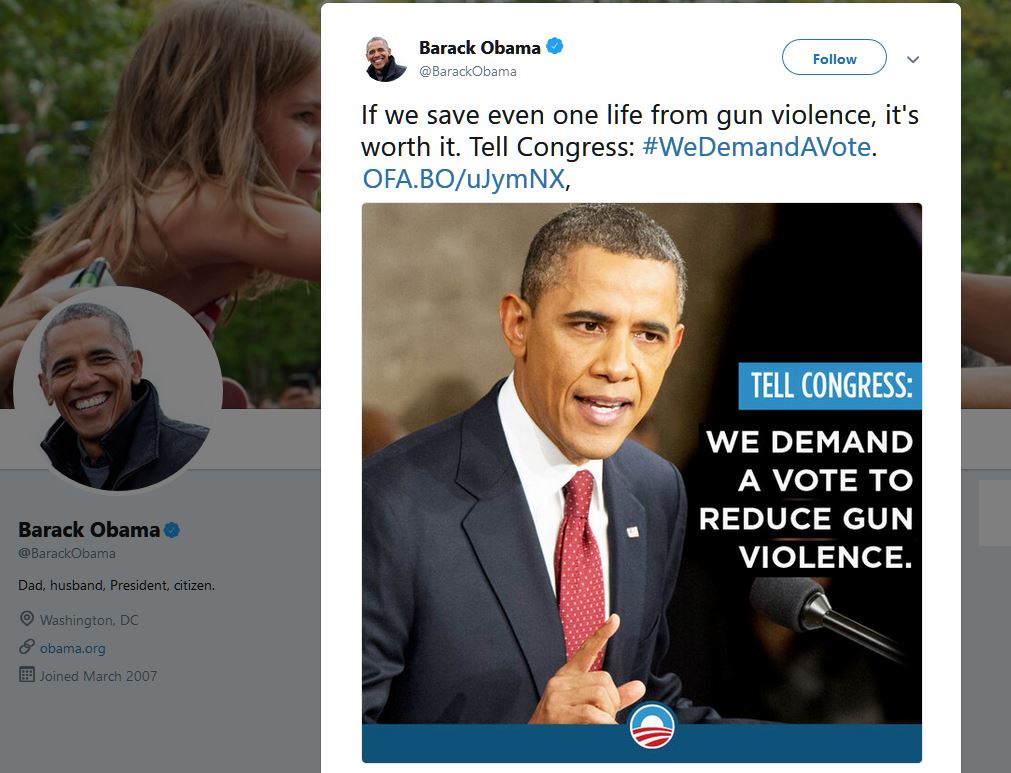Click the location pin icon
Image resolution: width=1011 pixels, height=773 pixels.
[27, 620]
